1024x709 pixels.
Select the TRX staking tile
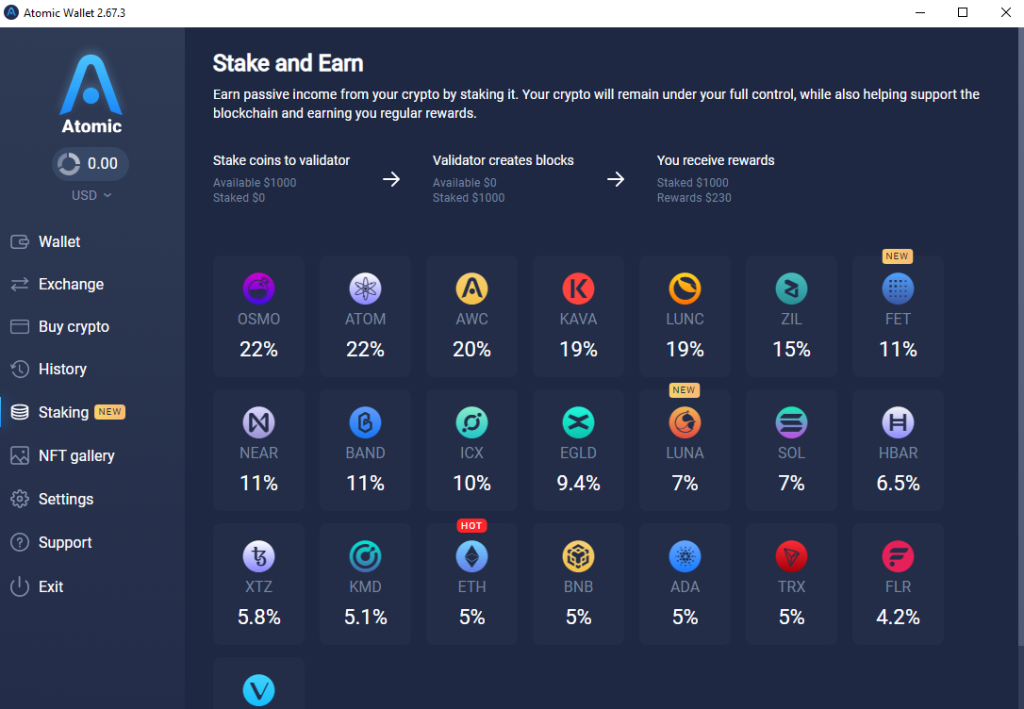(791, 583)
